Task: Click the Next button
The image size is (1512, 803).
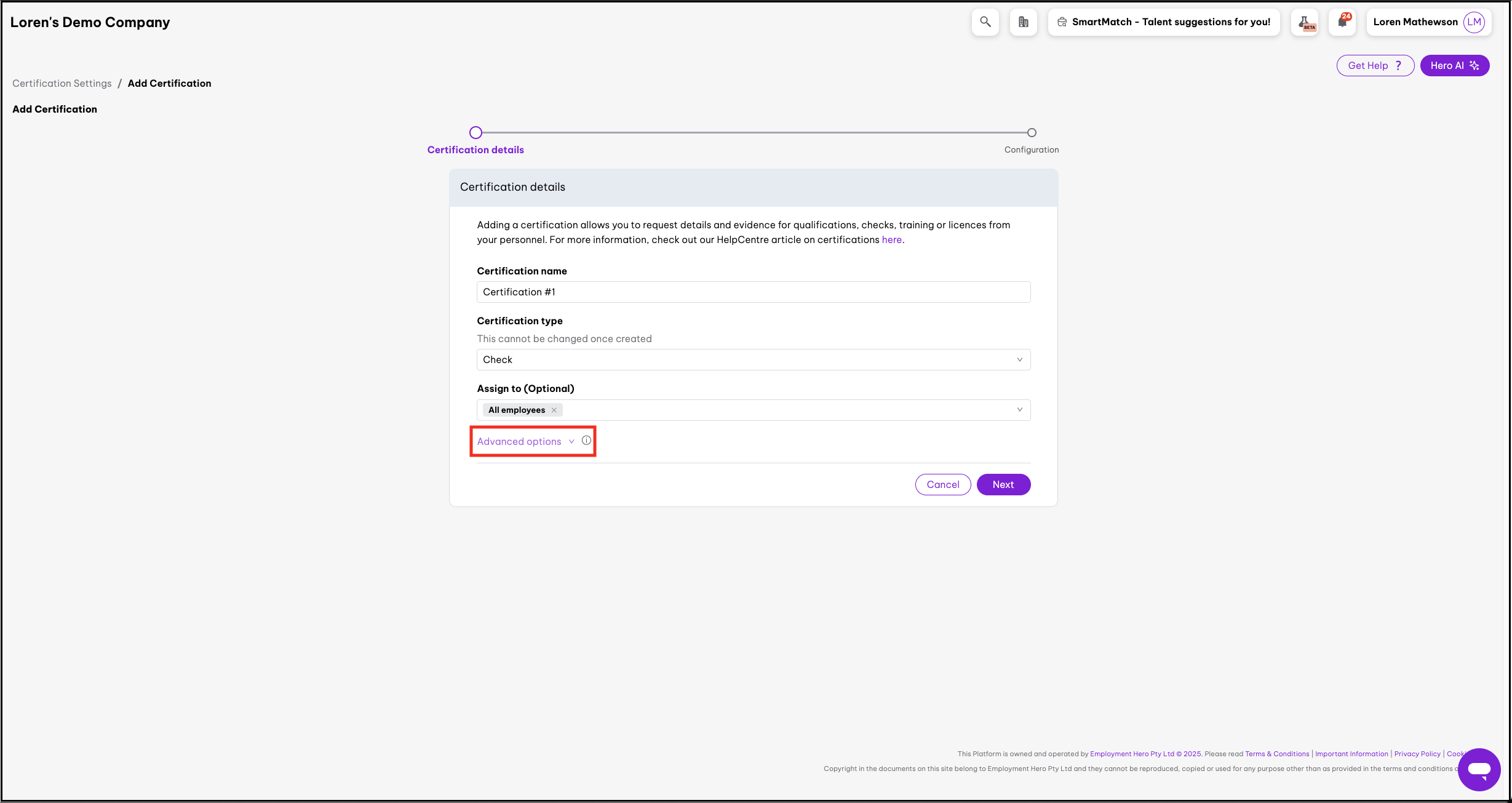Action: (x=1003, y=485)
